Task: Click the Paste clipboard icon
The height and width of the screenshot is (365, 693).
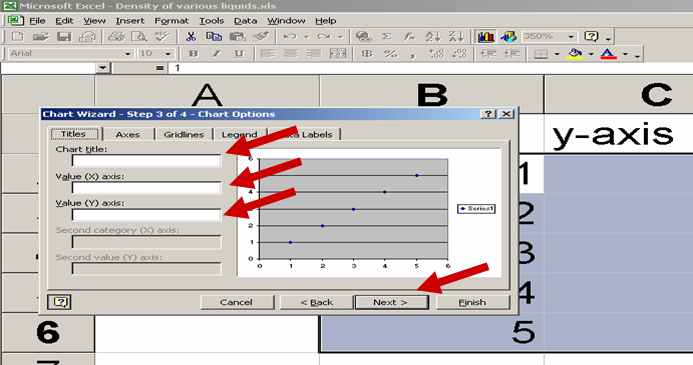Action: [238, 37]
